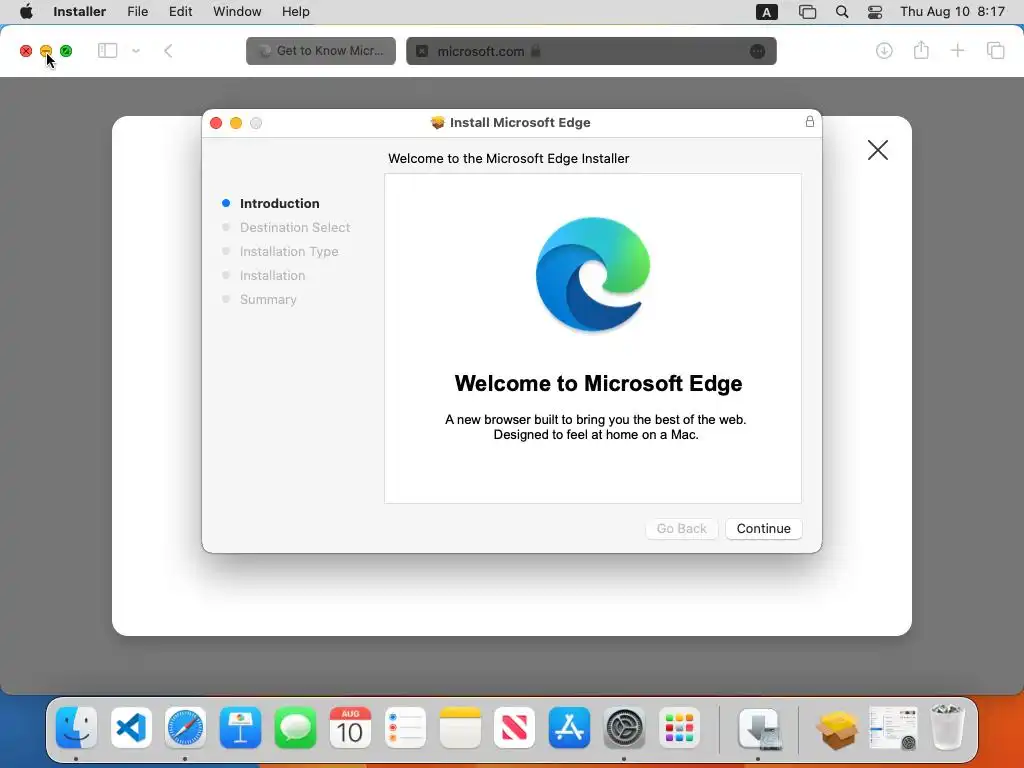
Task: Open Control Center in menu bar
Action: (x=875, y=12)
